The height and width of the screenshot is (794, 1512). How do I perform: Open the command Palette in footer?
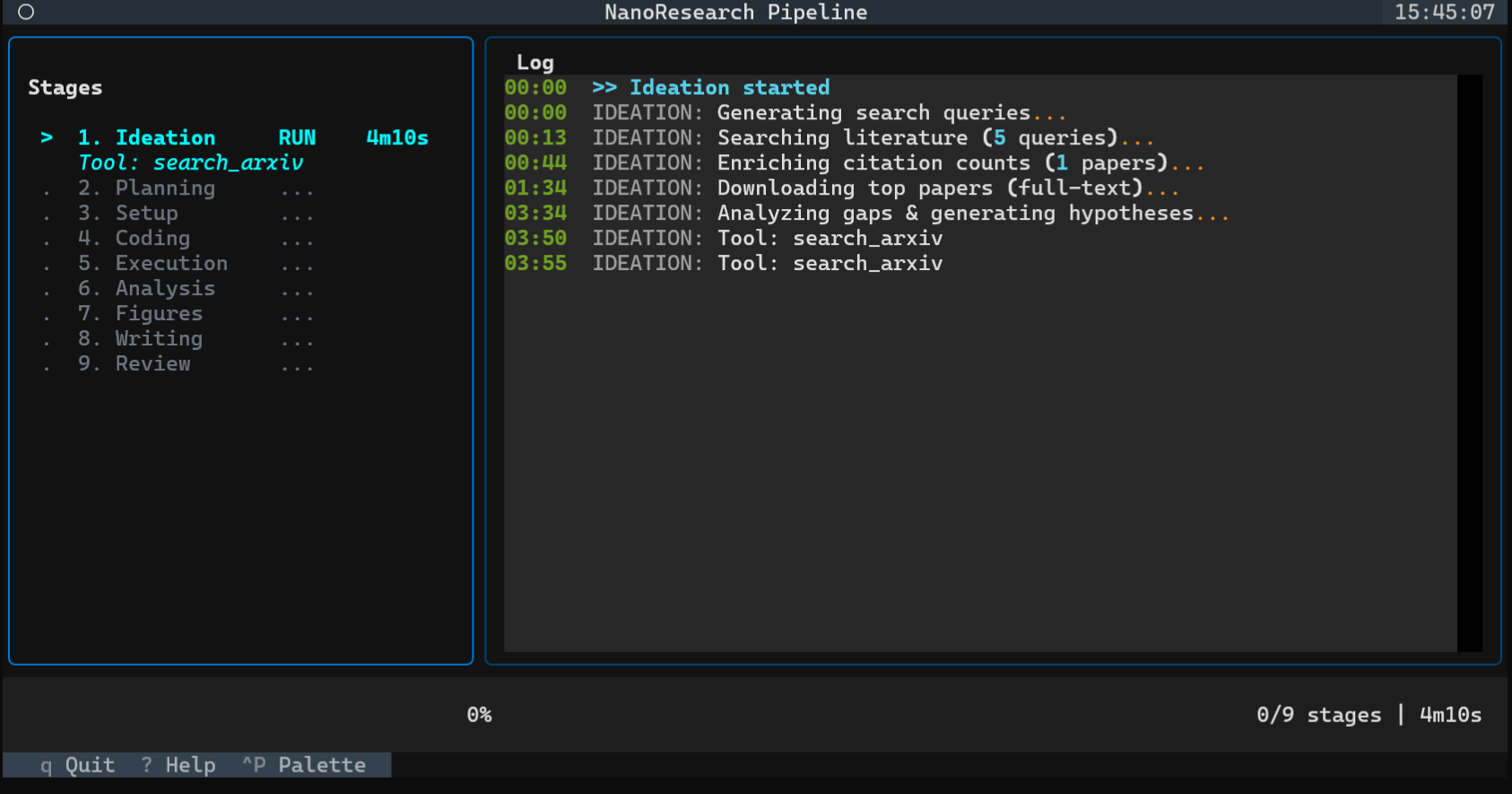click(304, 764)
